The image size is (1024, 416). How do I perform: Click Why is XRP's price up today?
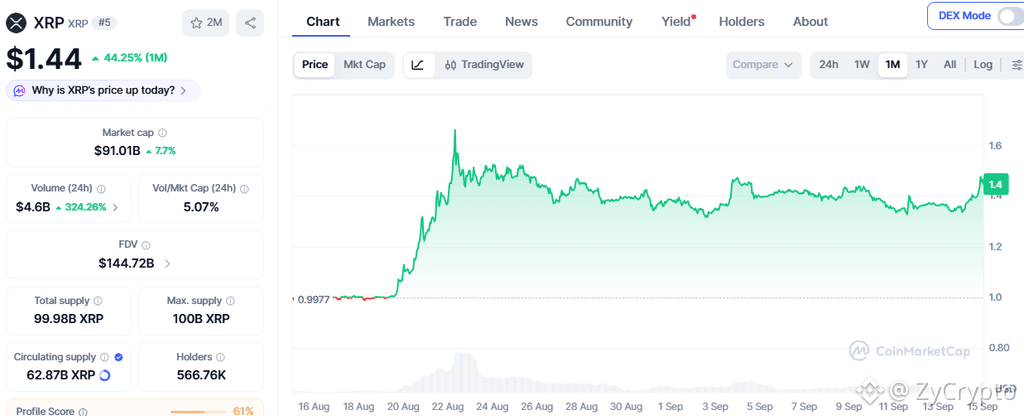(103, 91)
